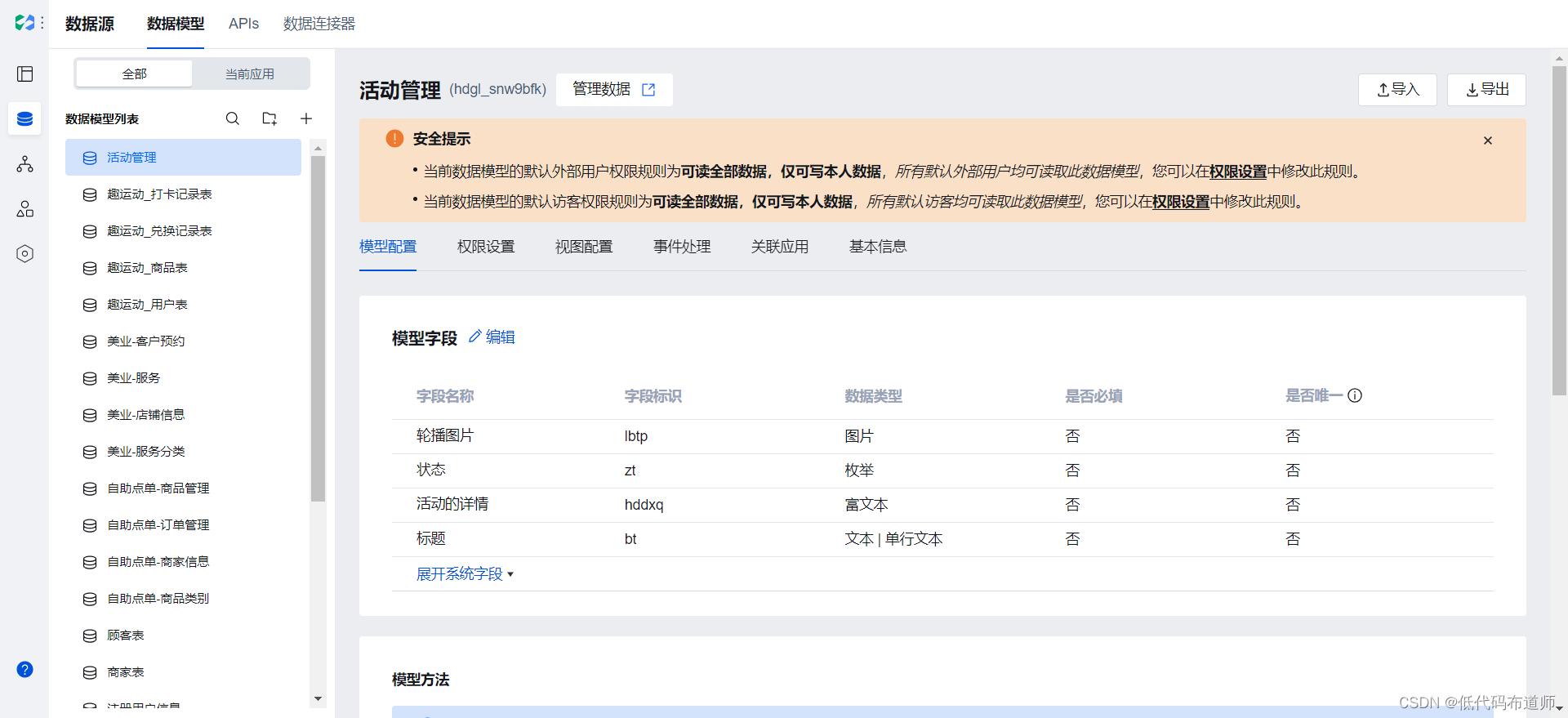Click the plus icon to add data model
Image resolution: width=1568 pixels, height=718 pixels.
pos(306,119)
